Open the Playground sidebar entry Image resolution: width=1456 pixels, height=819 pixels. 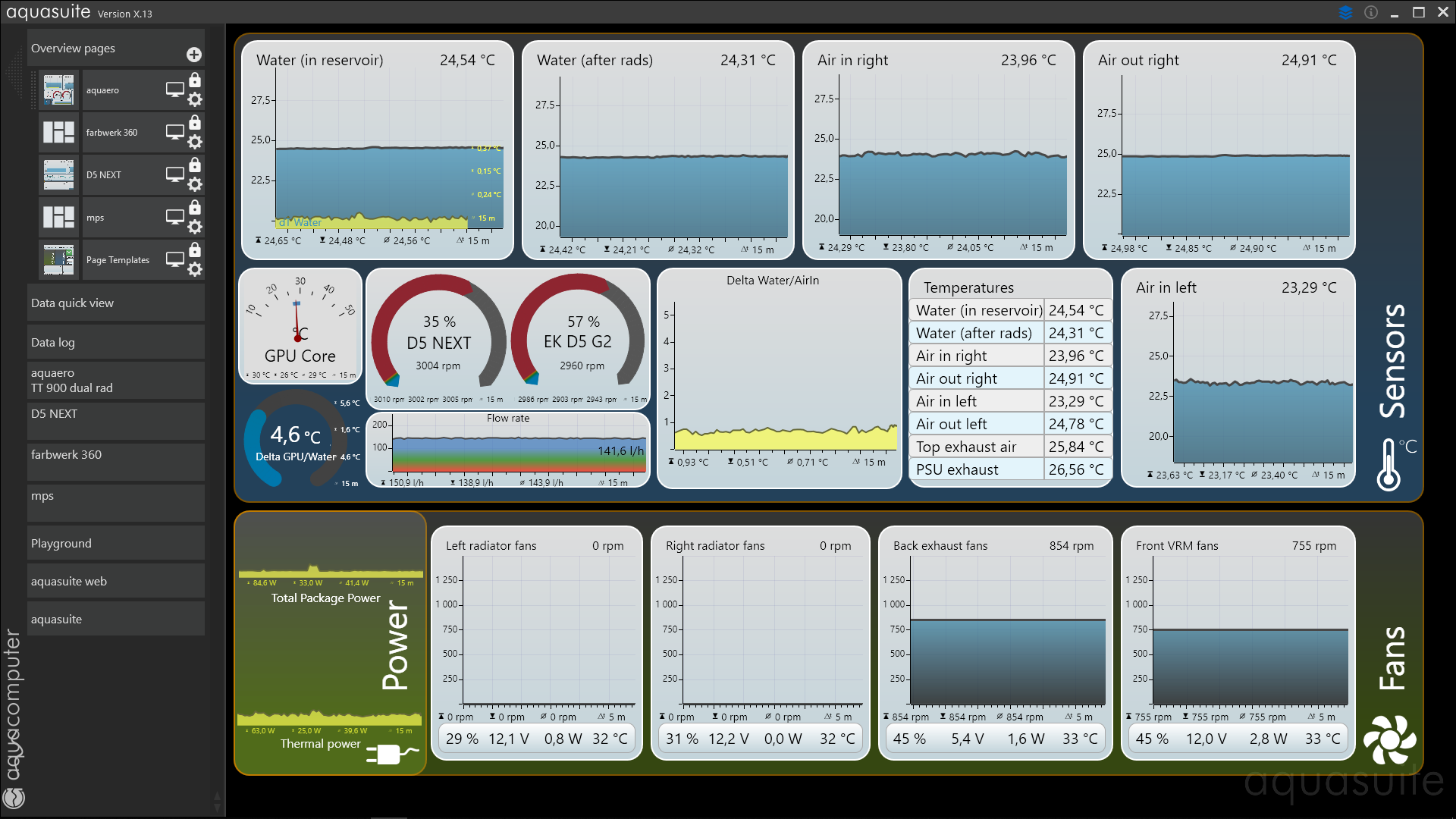click(x=115, y=543)
